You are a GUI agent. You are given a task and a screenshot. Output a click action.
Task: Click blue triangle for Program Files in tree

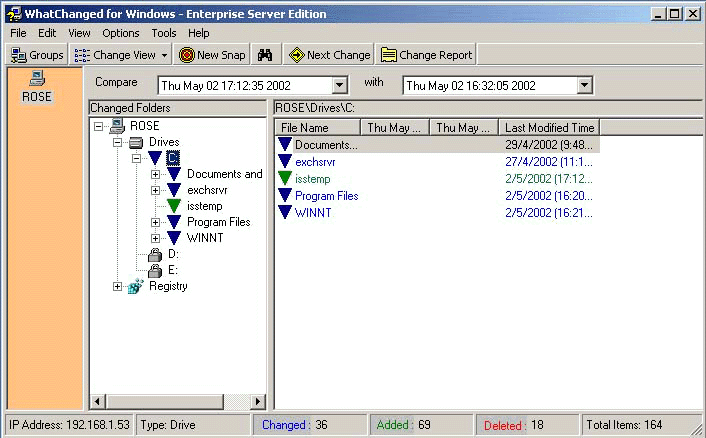[x=174, y=222]
